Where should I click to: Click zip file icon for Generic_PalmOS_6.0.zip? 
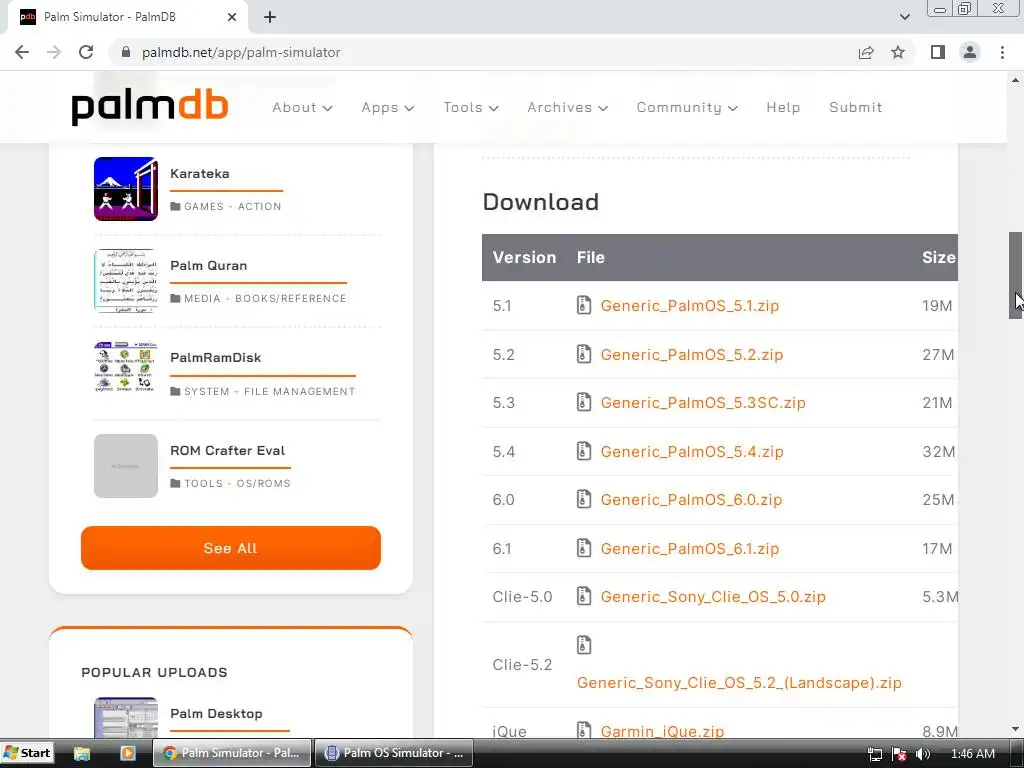(x=584, y=499)
